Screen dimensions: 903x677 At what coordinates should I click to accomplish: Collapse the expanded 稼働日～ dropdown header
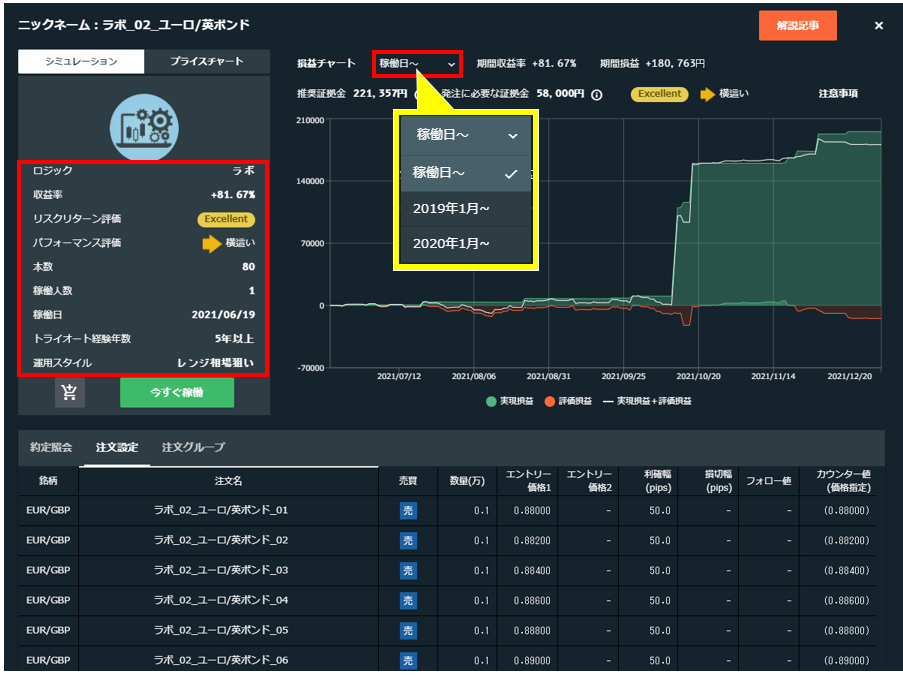coord(465,135)
